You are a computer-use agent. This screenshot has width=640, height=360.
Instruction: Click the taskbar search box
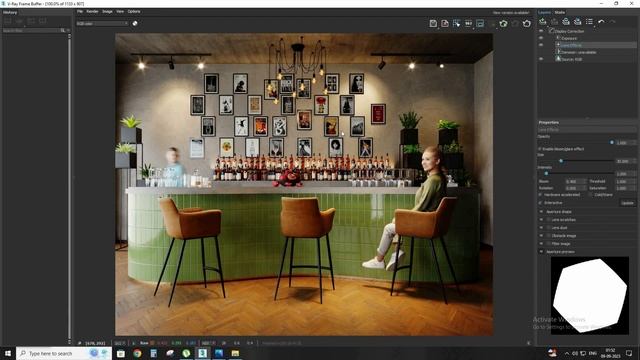click(x=63, y=353)
